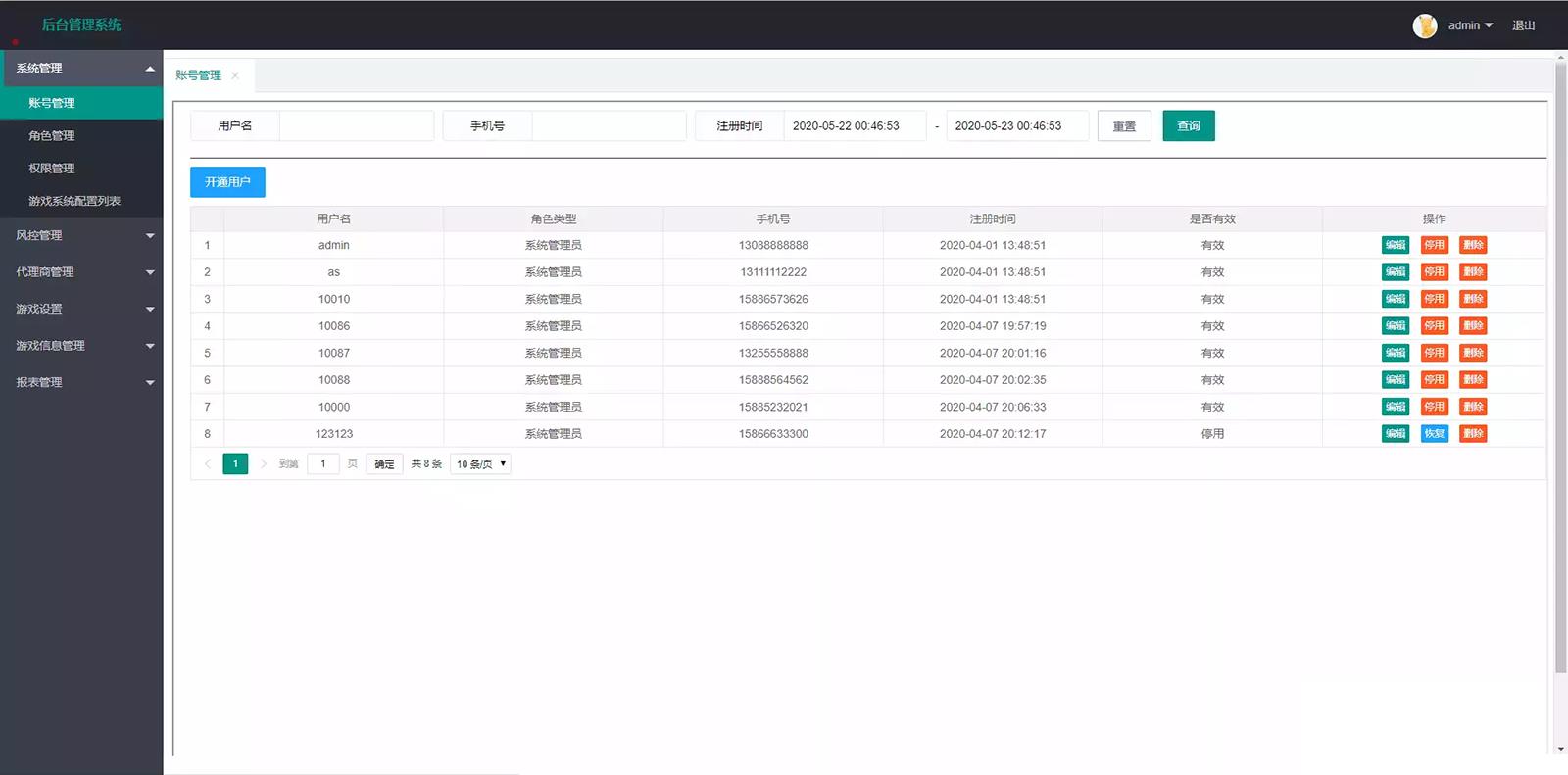Click the 用户名 search input field
The width and height of the screenshot is (1568, 775).
click(x=357, y=126)
